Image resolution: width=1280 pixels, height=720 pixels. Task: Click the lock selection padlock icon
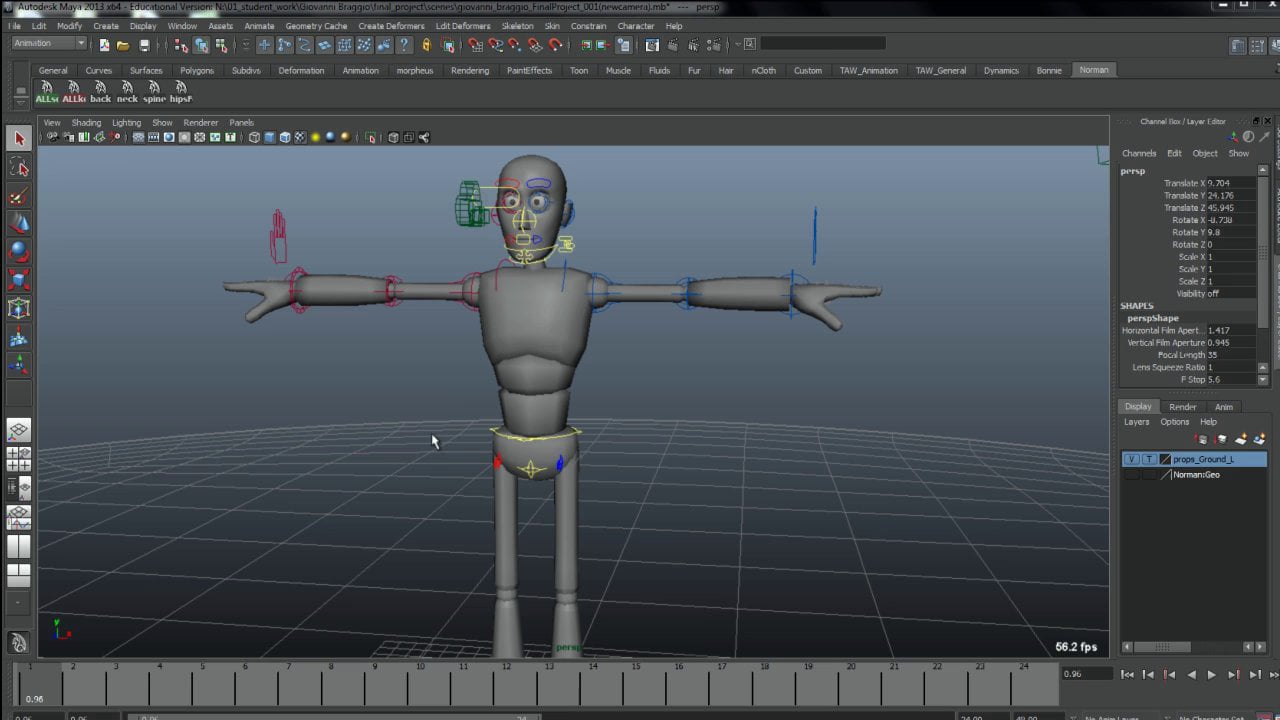pos(427,45)
